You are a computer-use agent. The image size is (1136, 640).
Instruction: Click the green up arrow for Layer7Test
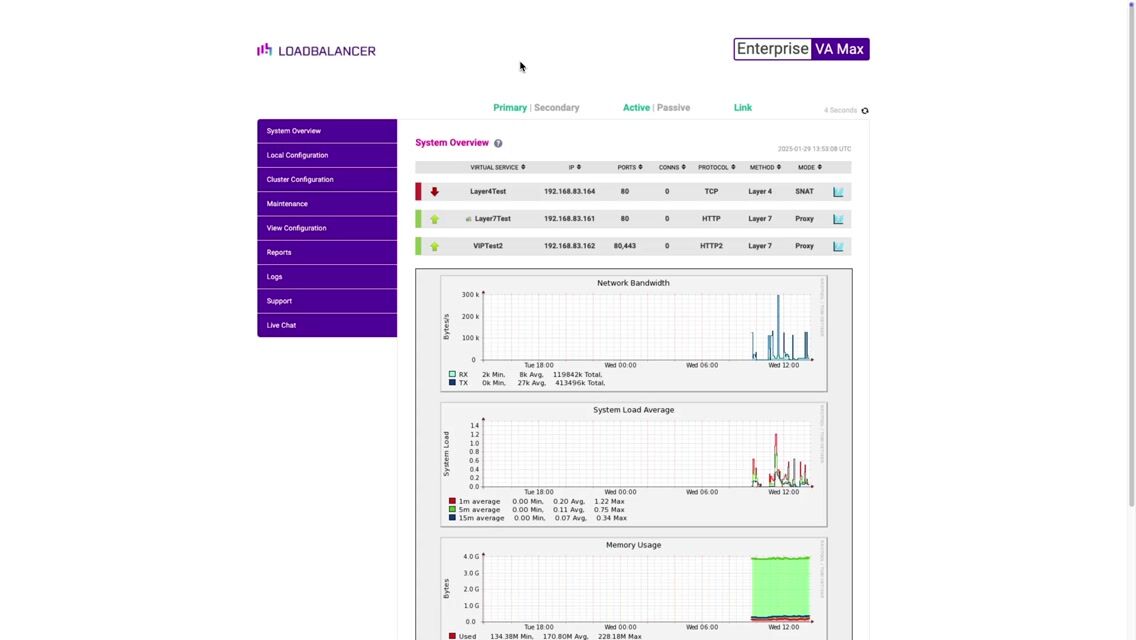tap(434, 219)
